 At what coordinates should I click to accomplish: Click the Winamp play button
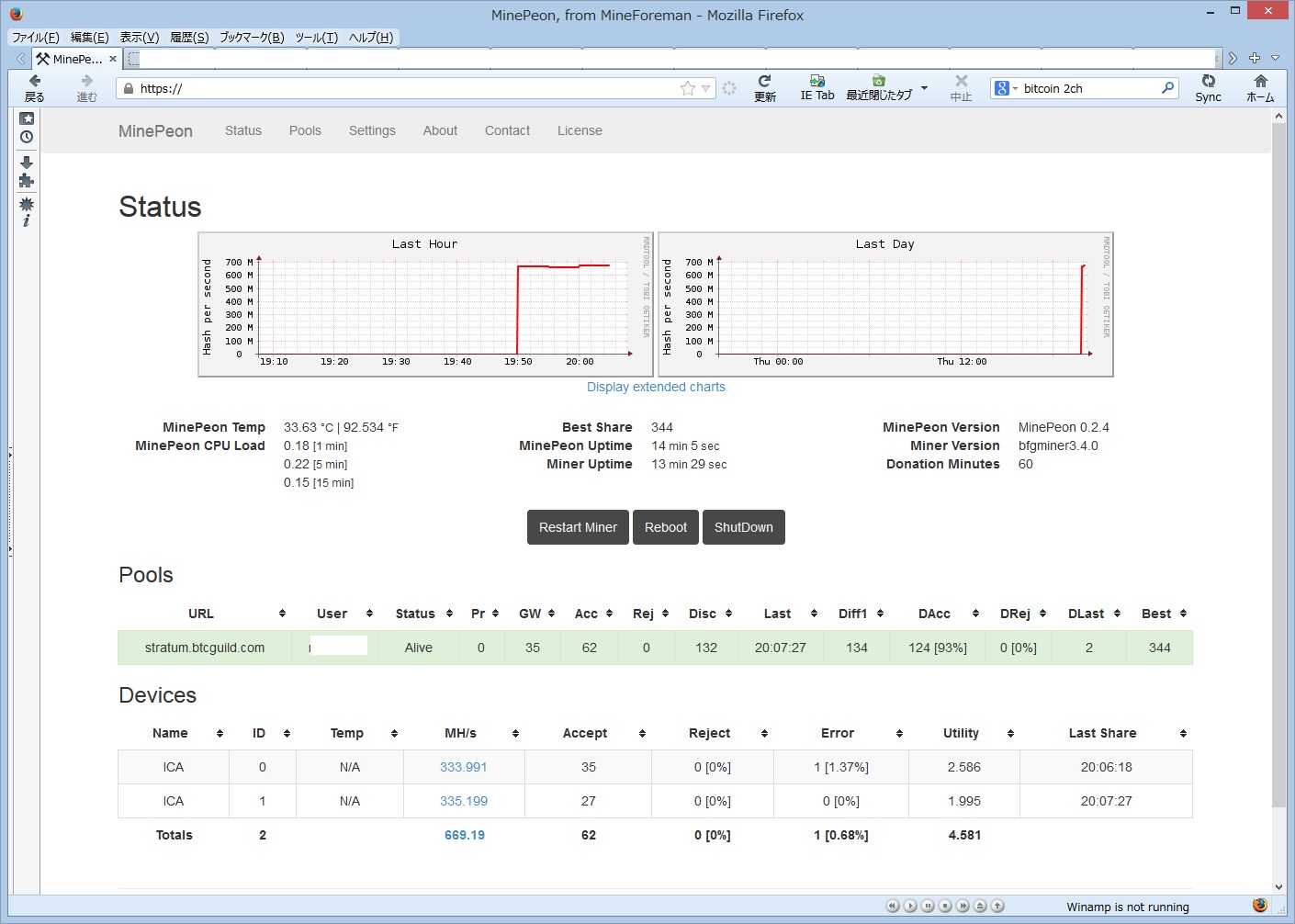pos(910,906)
